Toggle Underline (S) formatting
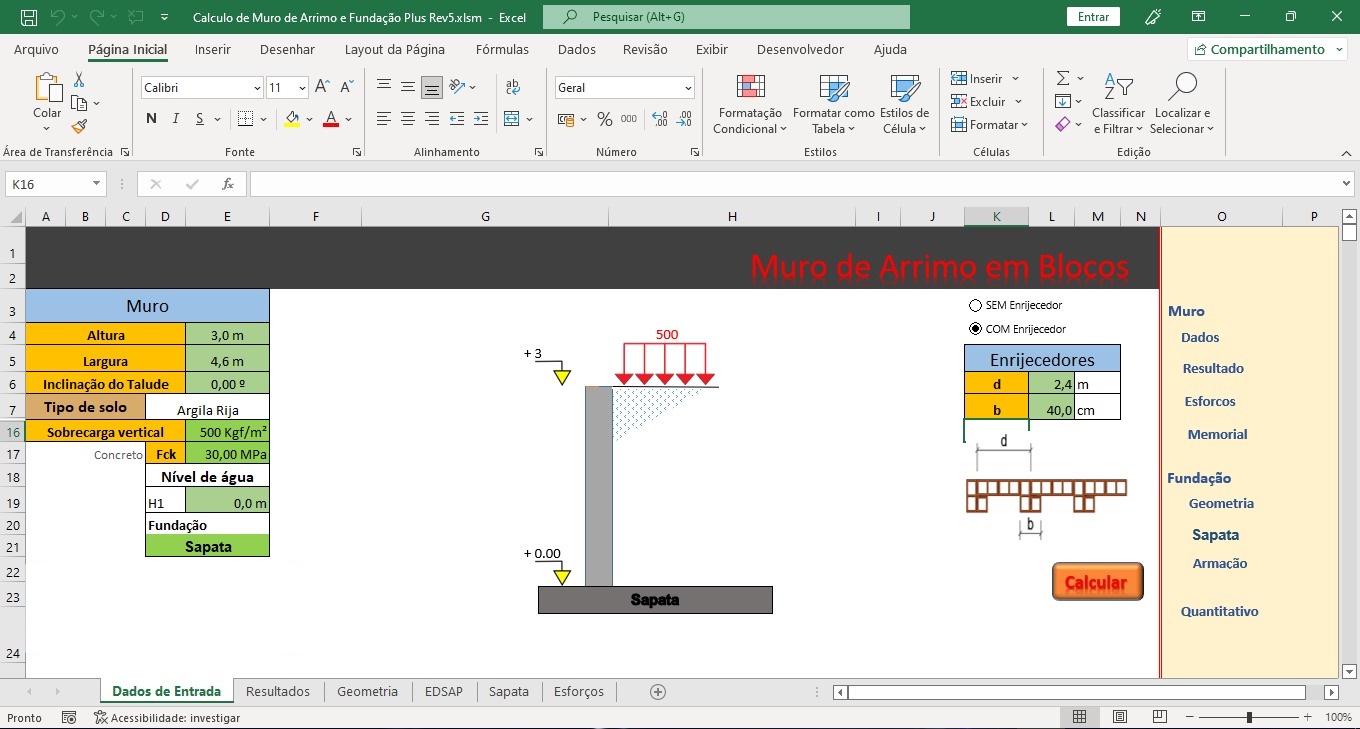1360x729 pixels. coord(200,119)
